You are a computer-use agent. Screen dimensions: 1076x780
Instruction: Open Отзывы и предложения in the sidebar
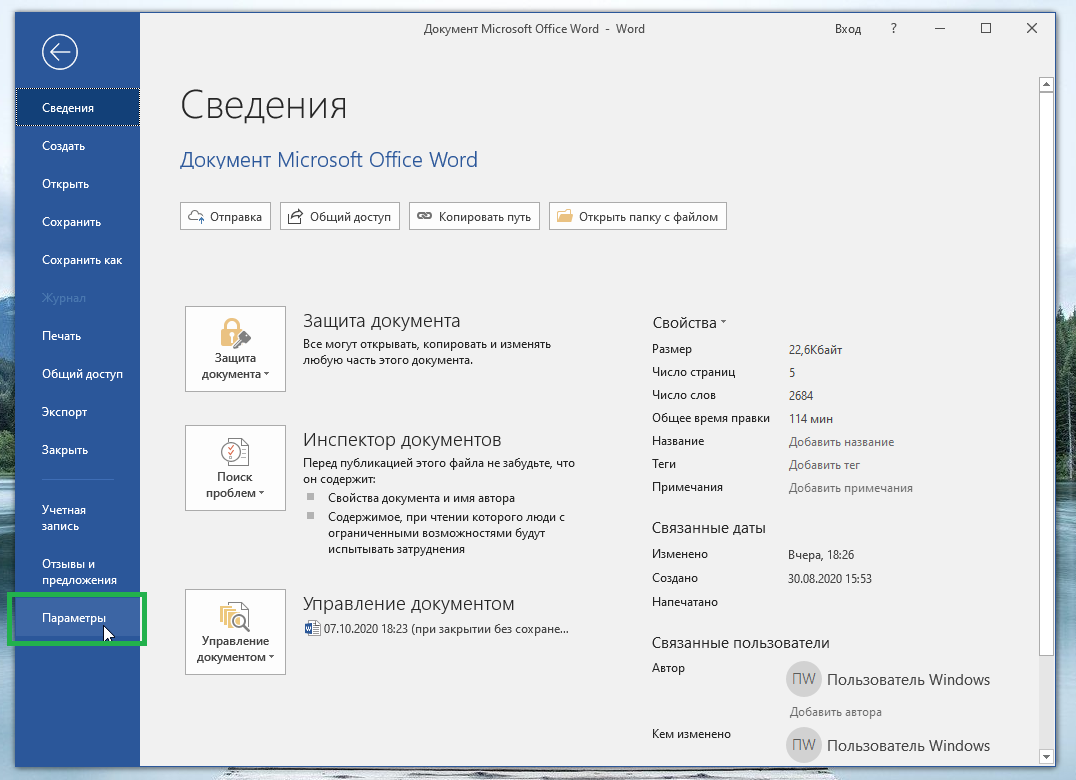coord(78,572)
